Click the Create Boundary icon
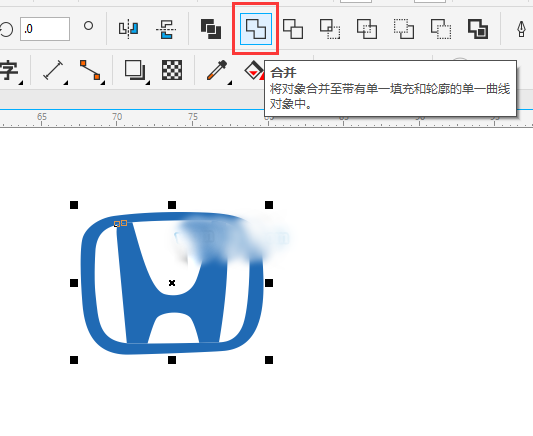This screenshot has height=436, width=533. [x=478, y=29]
